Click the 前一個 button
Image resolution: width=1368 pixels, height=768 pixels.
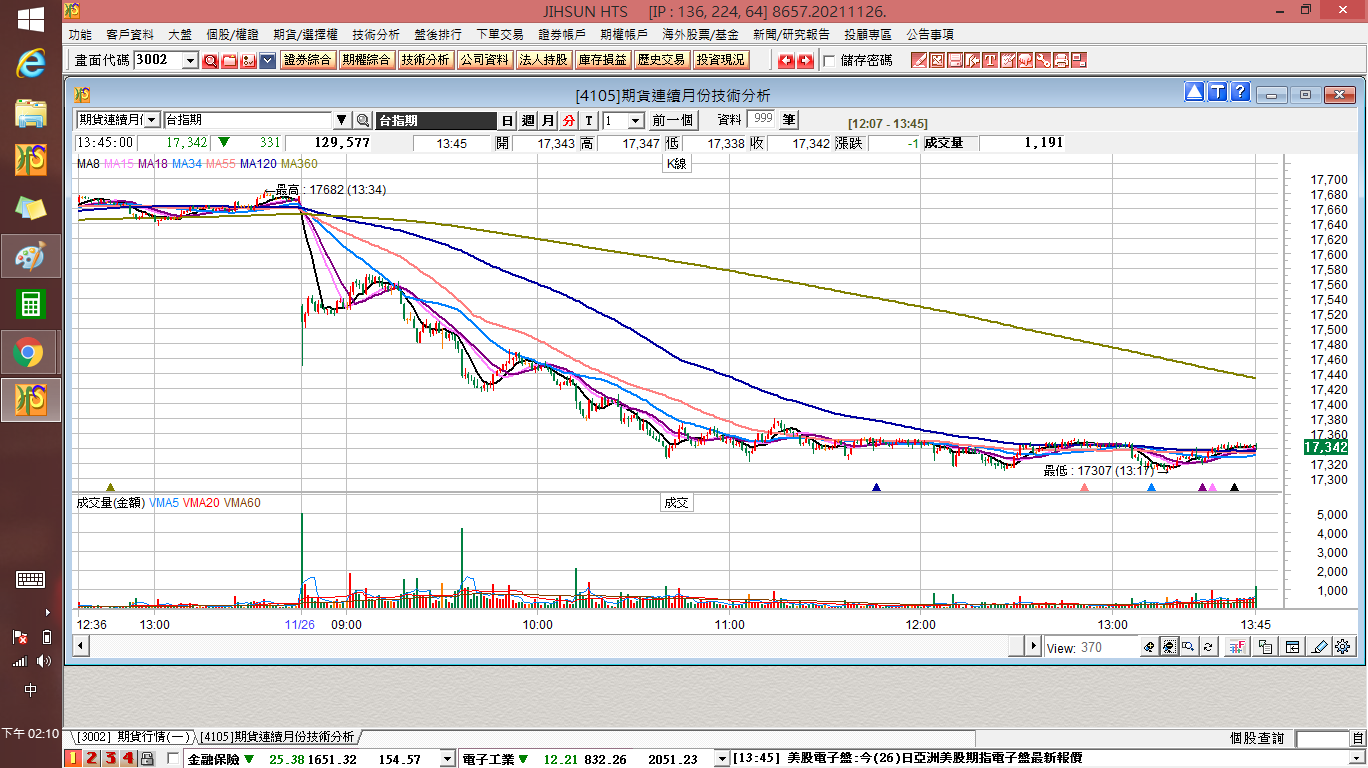point(673,121)
